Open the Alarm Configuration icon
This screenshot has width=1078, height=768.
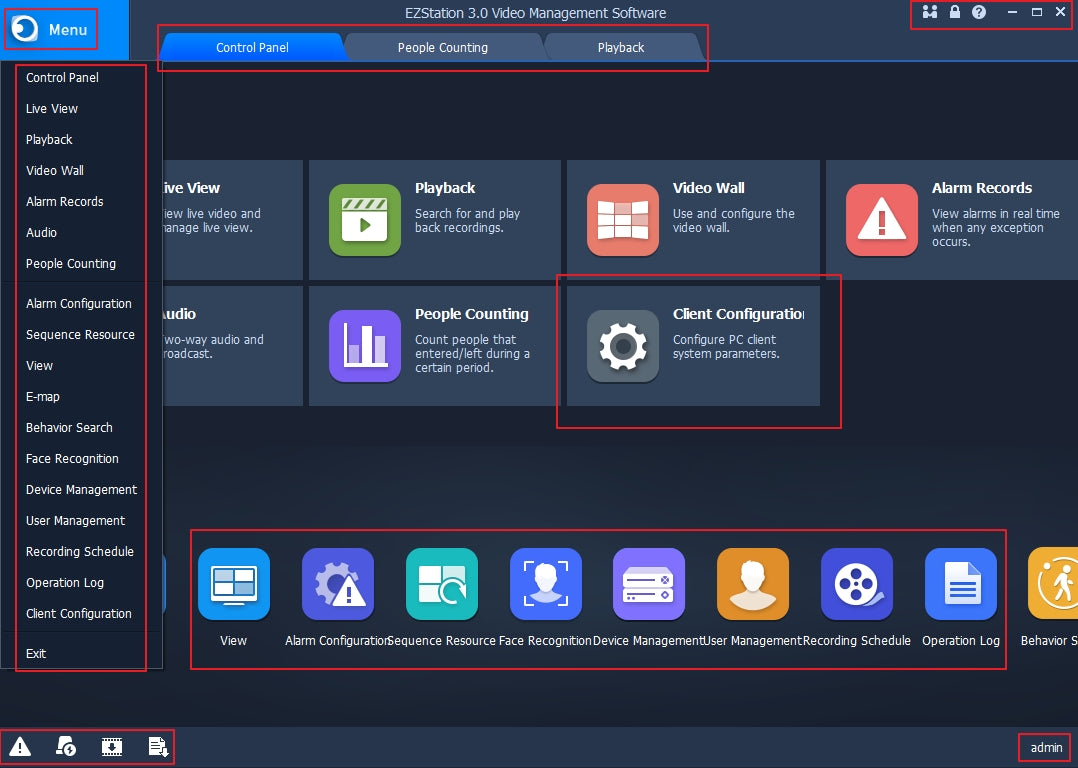(x=337, y=584)
